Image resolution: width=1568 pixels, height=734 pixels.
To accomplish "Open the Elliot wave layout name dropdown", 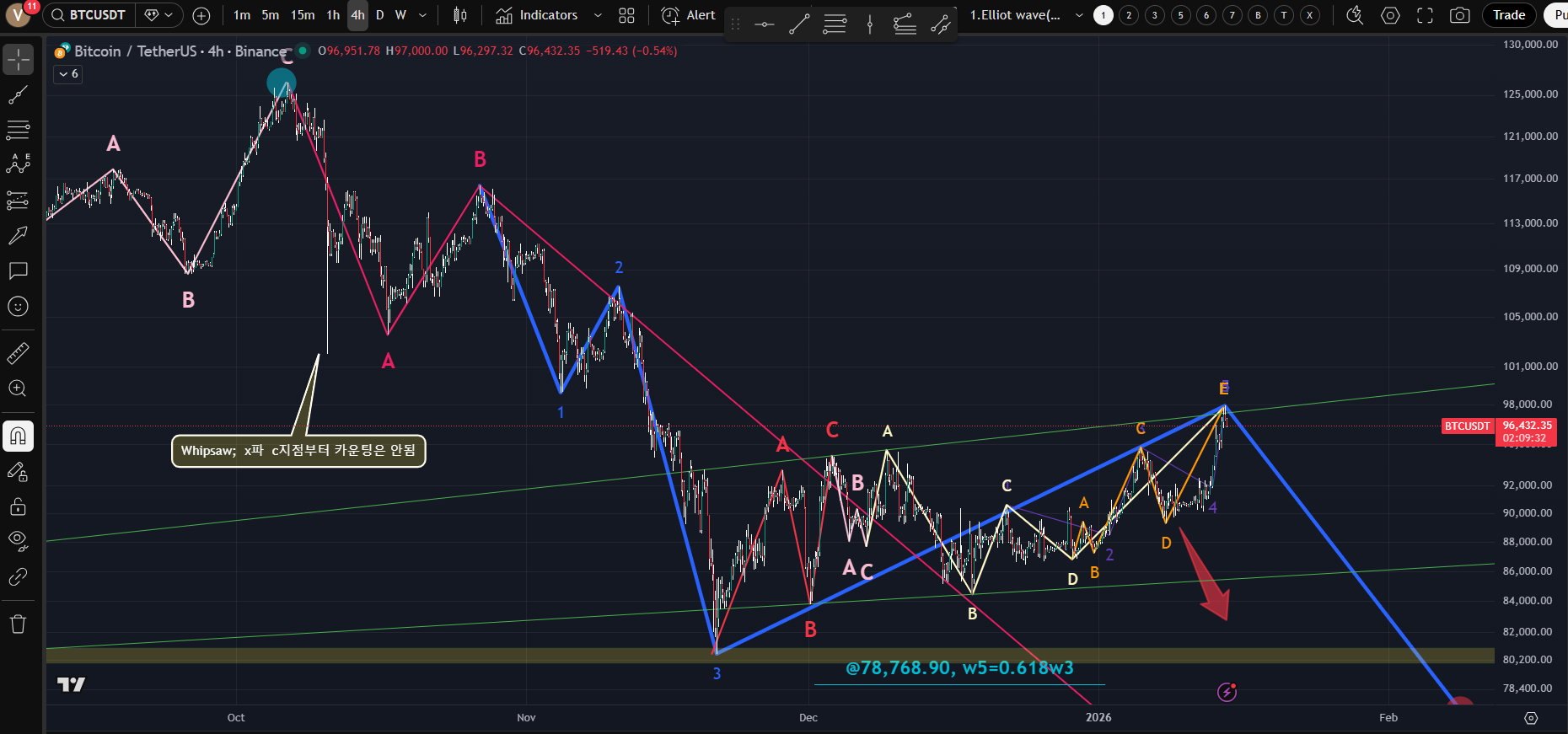I will [x=1079, y=15].
